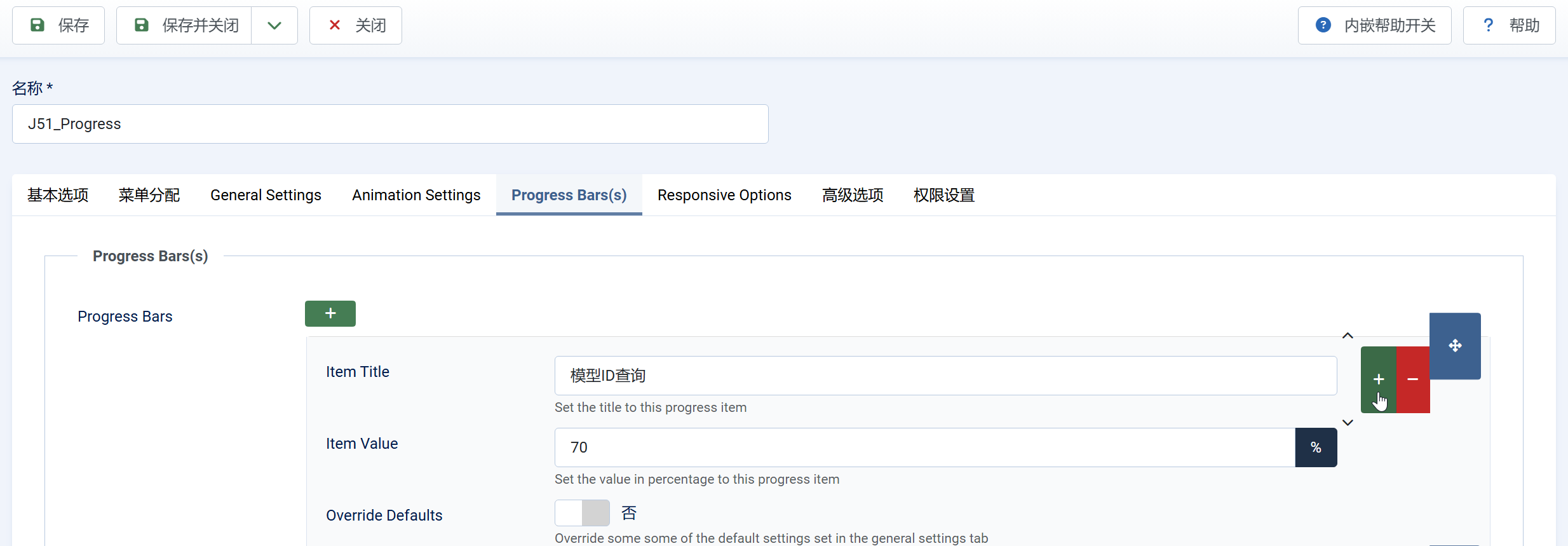Move item down with the down chevron
The image size is (1568, 546).
pos(1348,423)
